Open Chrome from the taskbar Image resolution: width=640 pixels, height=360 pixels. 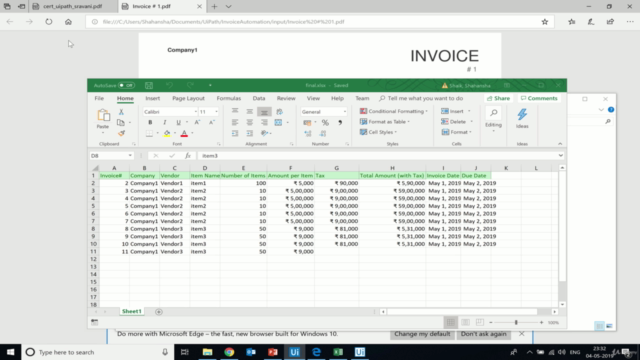pyautogui.click(x=229, y=352)
